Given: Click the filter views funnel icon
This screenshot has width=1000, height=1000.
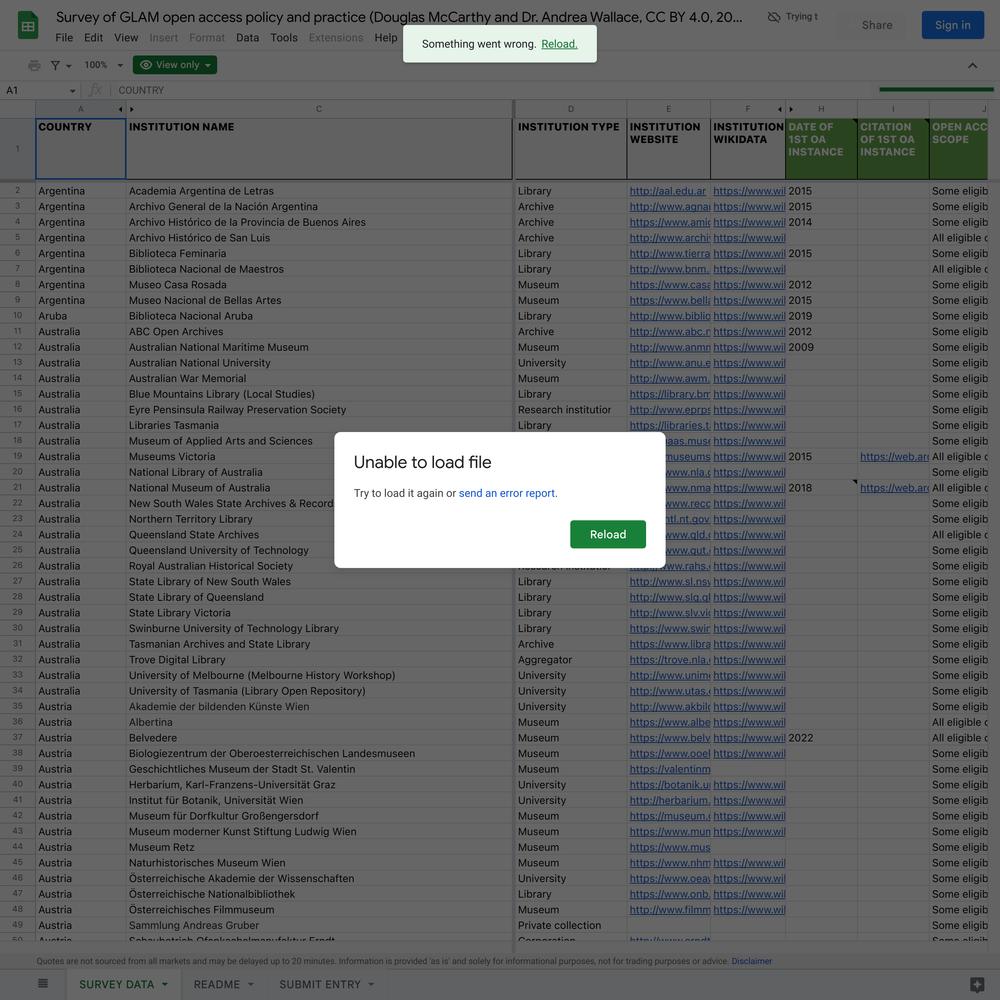Looking at the screenshot, I should click(55, 65).
